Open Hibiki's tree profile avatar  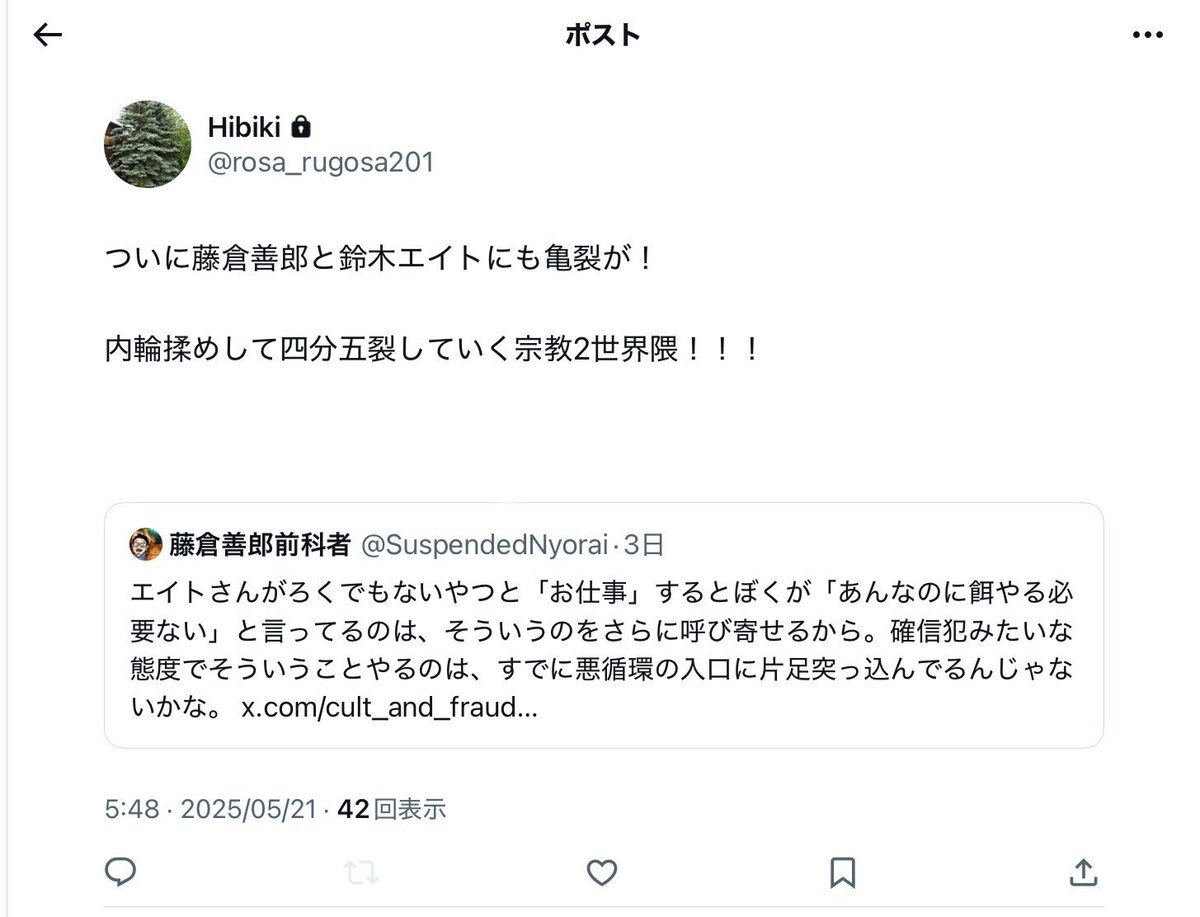click(147, 144)
